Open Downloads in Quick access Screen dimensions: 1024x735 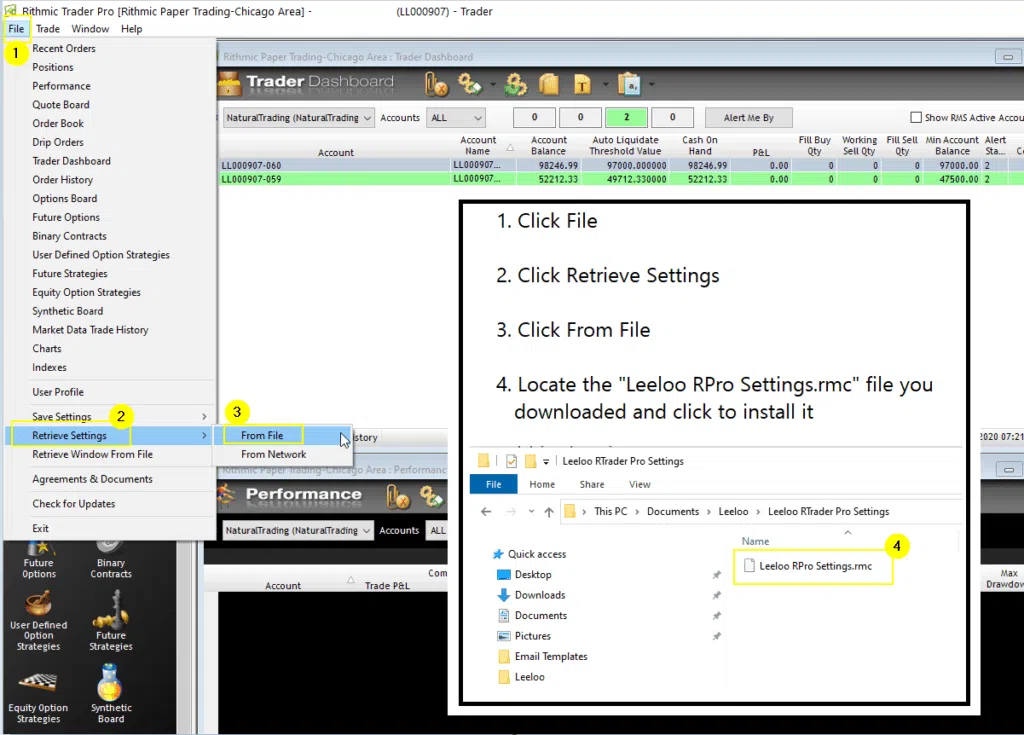539,595
